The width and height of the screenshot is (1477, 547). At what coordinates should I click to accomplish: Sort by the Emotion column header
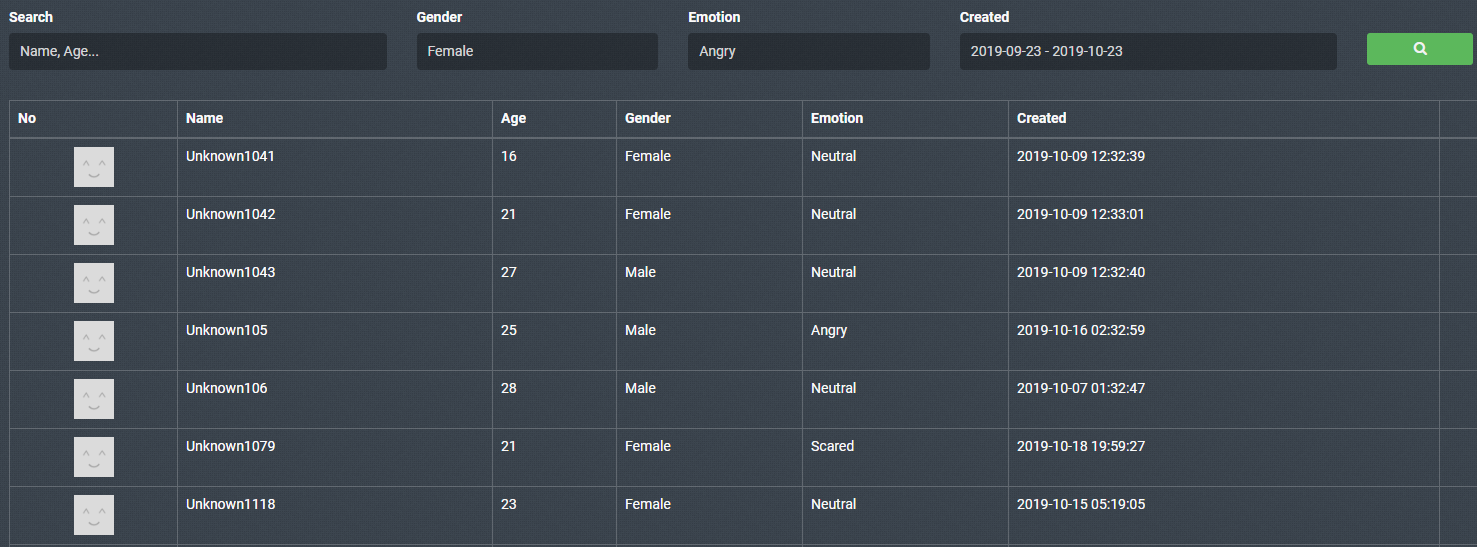(837, 118)
